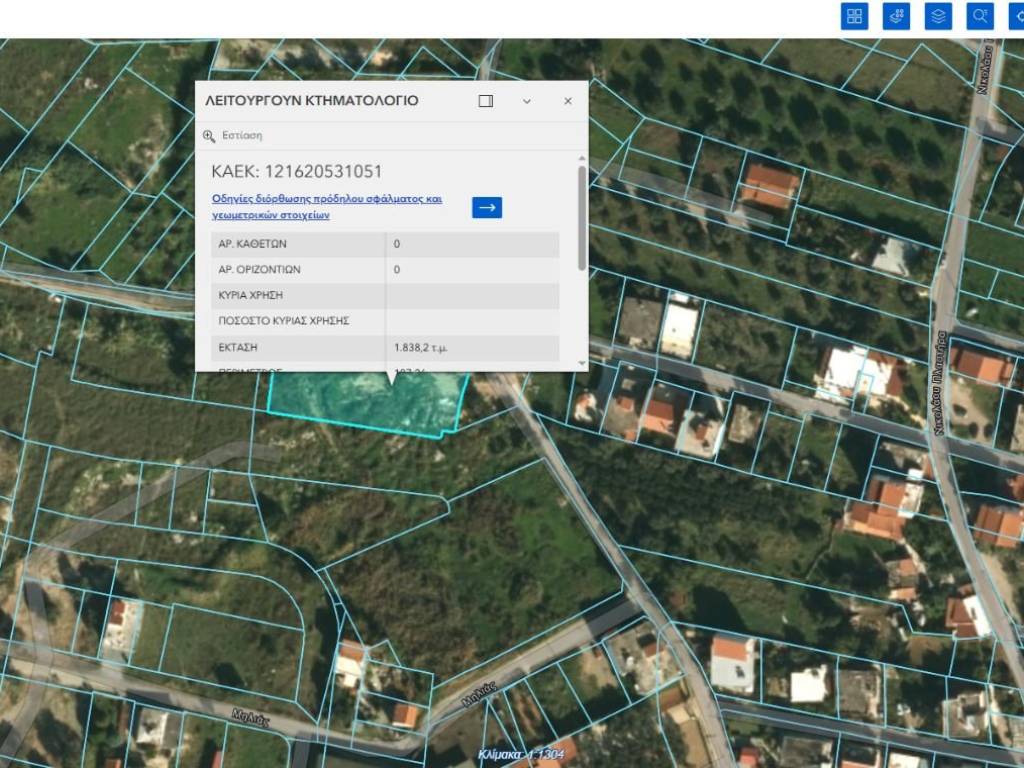Click the Νικολάου Πλαστήρα street label
Screen dimensions: 1024x768
coord(940,380)
